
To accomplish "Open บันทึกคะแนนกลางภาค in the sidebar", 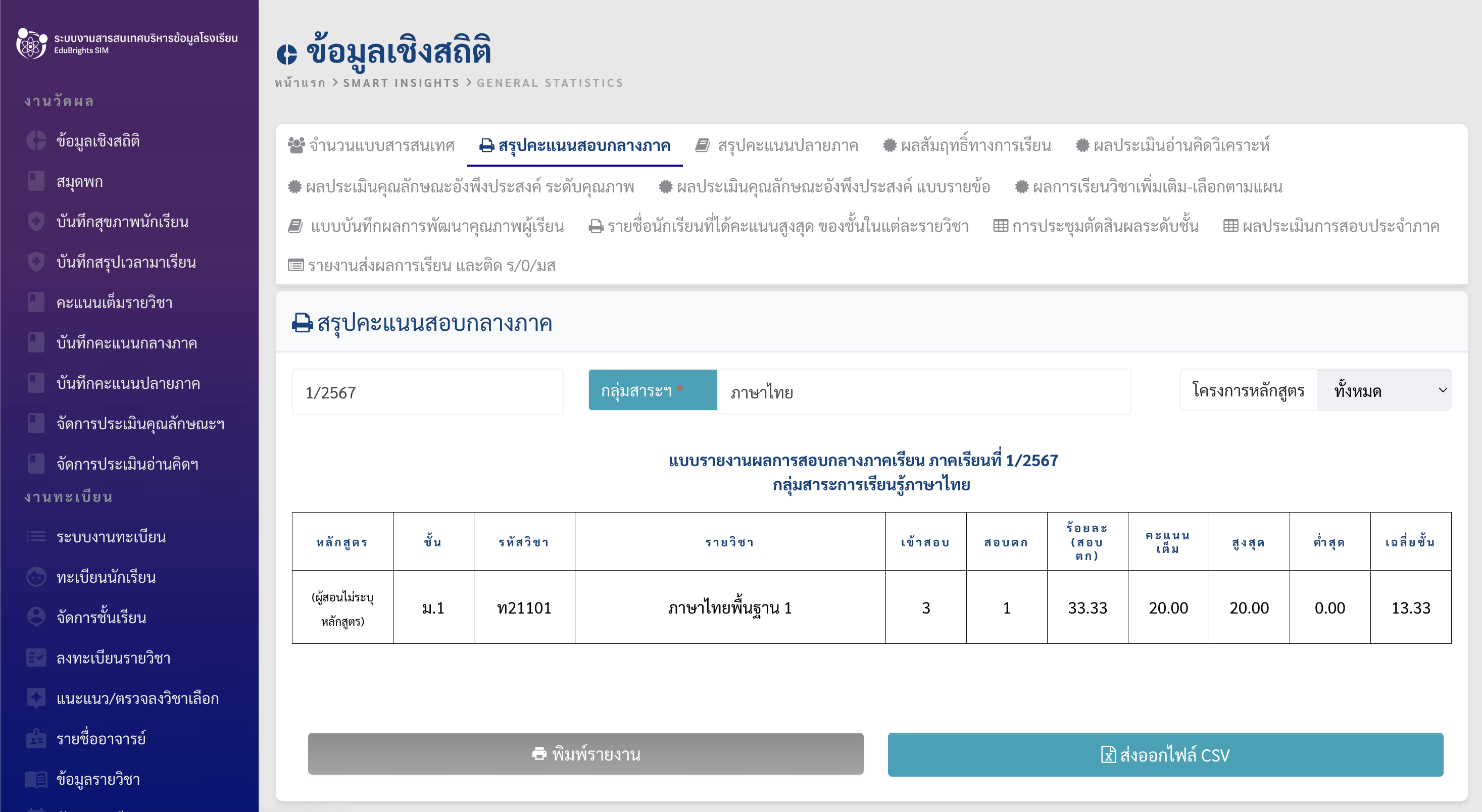I will [127, 343].
